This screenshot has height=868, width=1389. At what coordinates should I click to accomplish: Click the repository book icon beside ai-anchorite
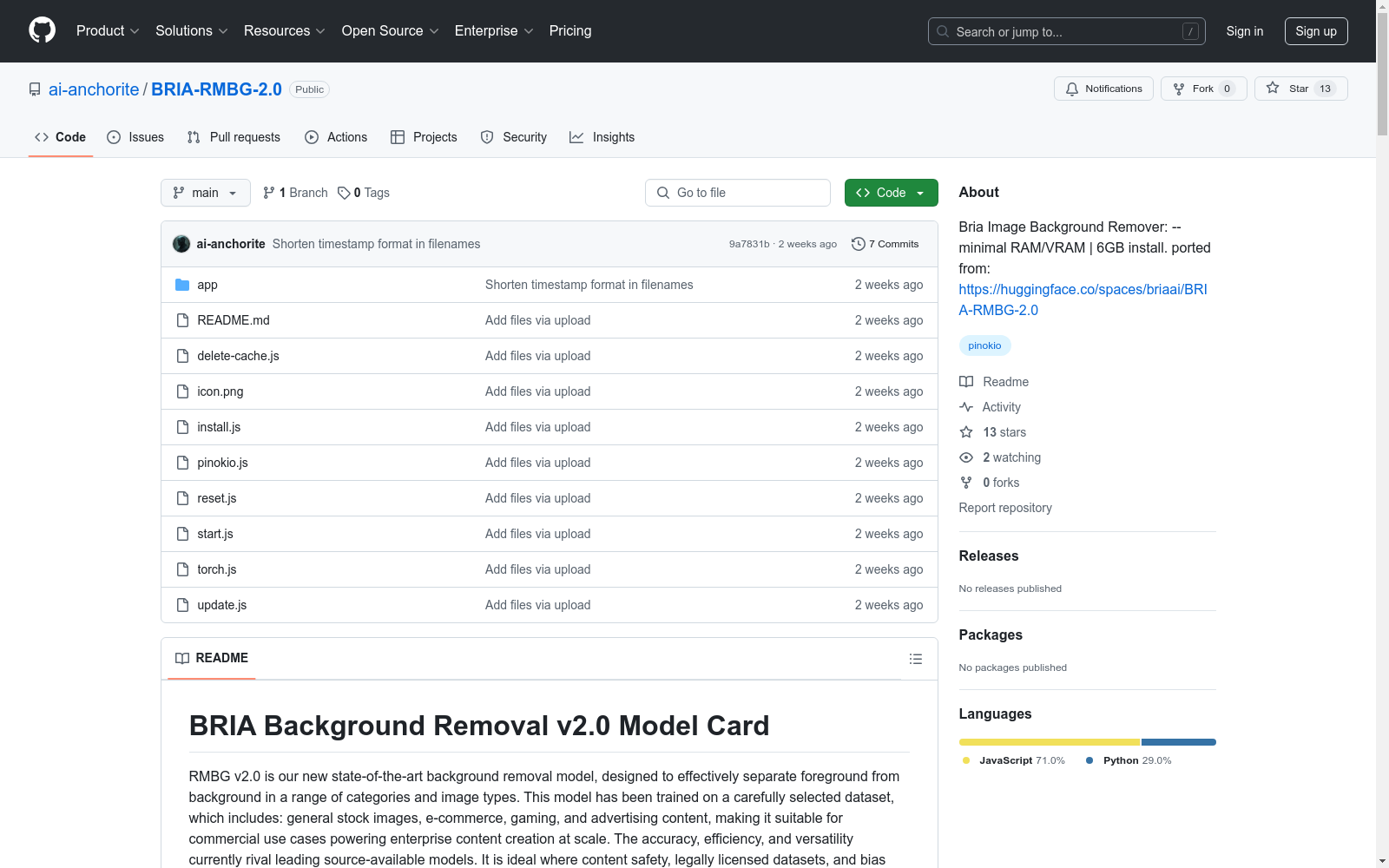[x=35, y=89]
